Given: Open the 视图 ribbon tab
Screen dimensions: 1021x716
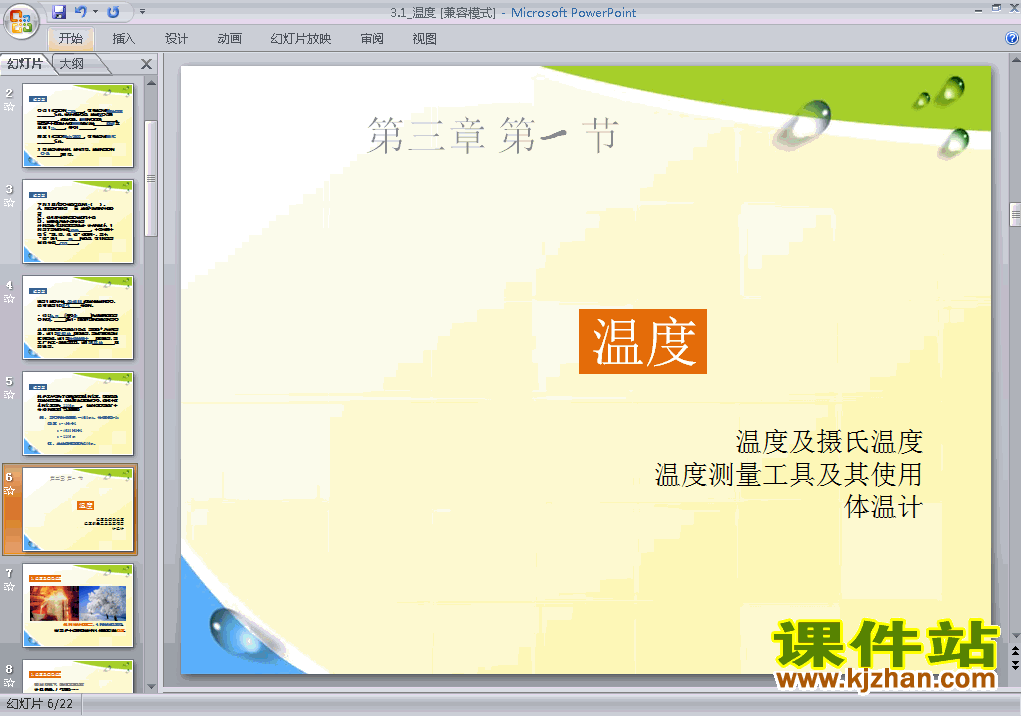Looking at the screenshot, I should 425,38.
